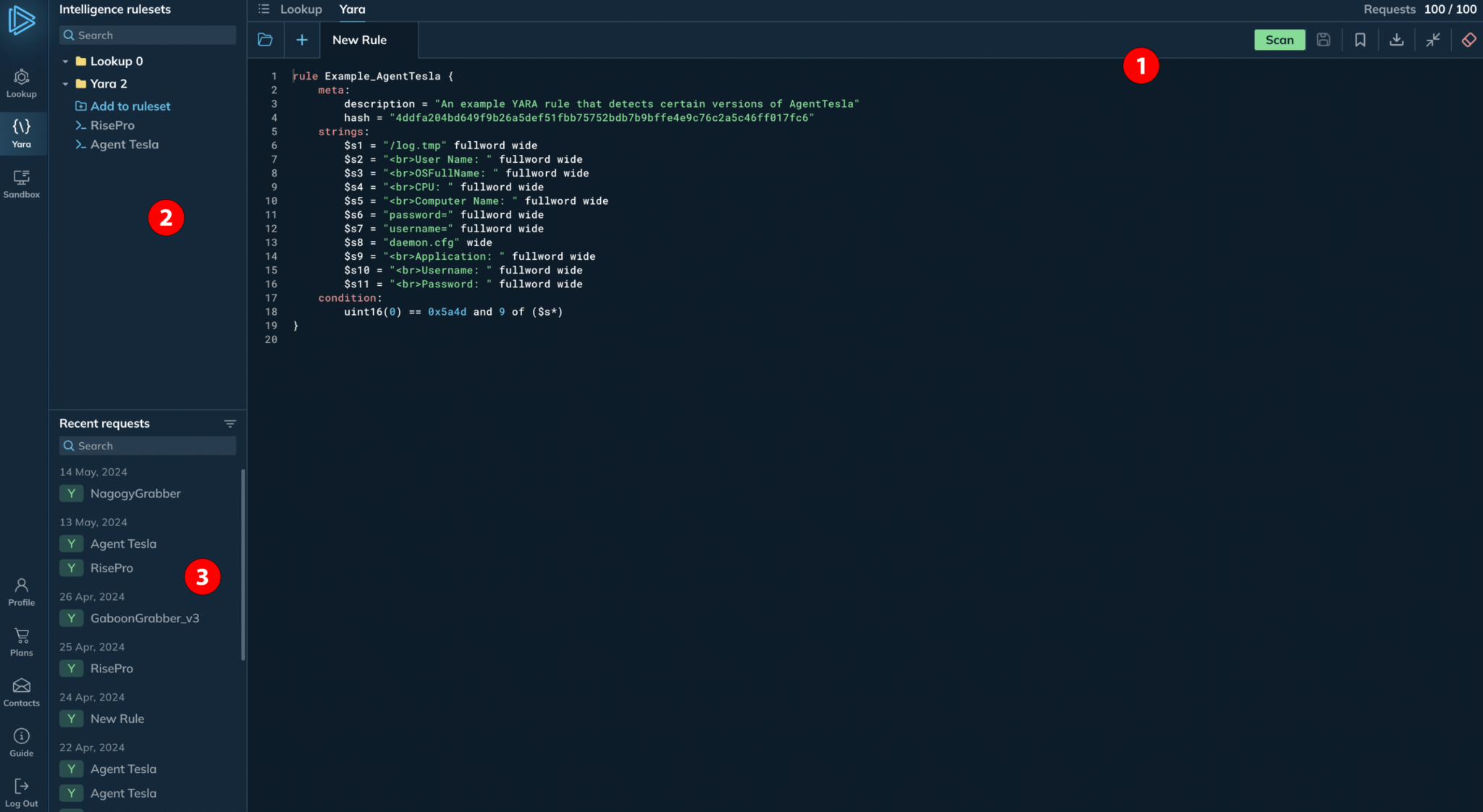
Task: Switch to the Lookup top tab
Action: click(x=301, y=9)
